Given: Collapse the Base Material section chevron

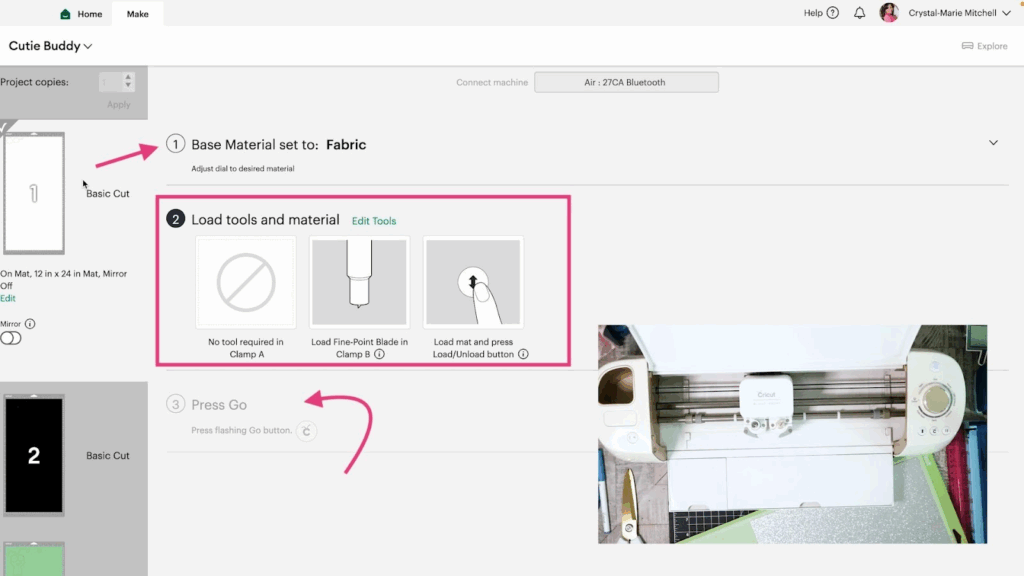Looking at the screenshot, I should pyautogui.click(x=993, y=142).
